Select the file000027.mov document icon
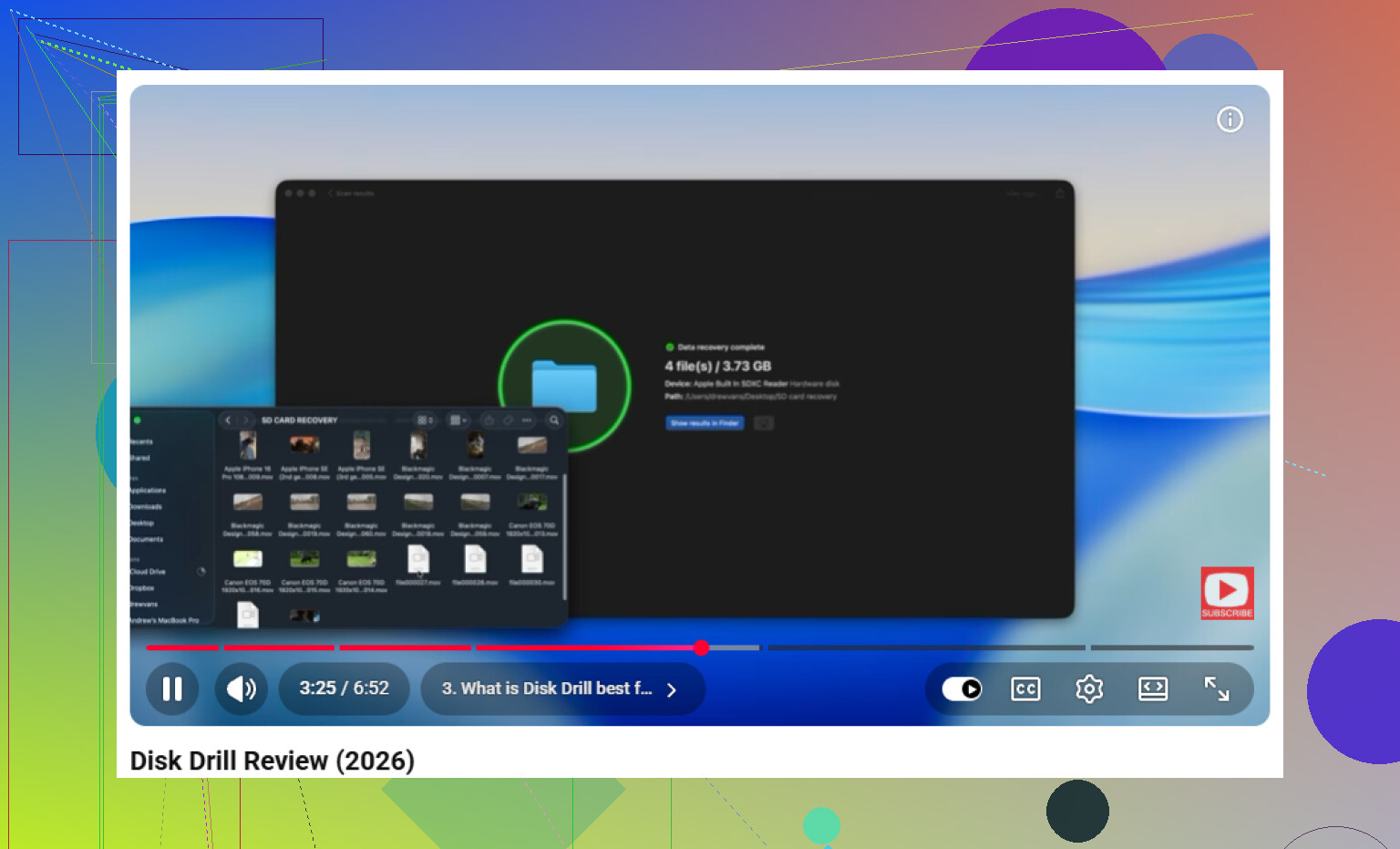The image size is (1400, 849). [x=417, y=559]
